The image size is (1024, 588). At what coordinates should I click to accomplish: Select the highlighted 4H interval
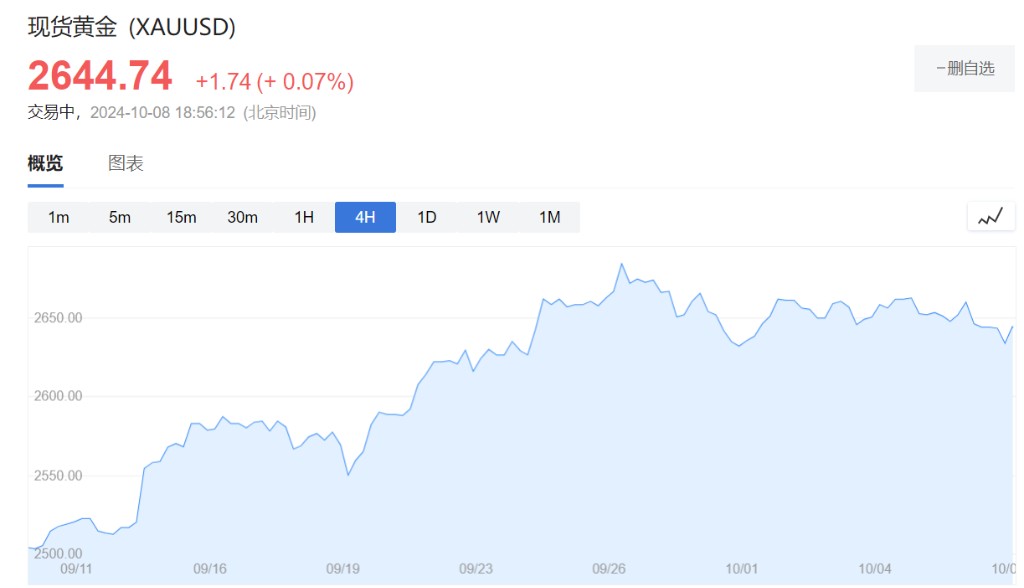click(x=365, y=217)
